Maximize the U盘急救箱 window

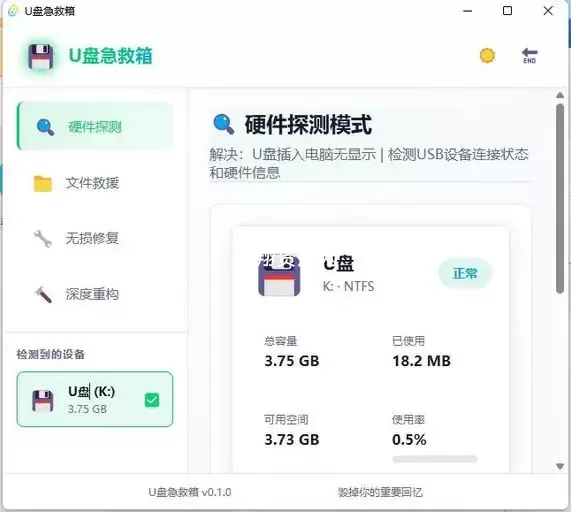507,11
